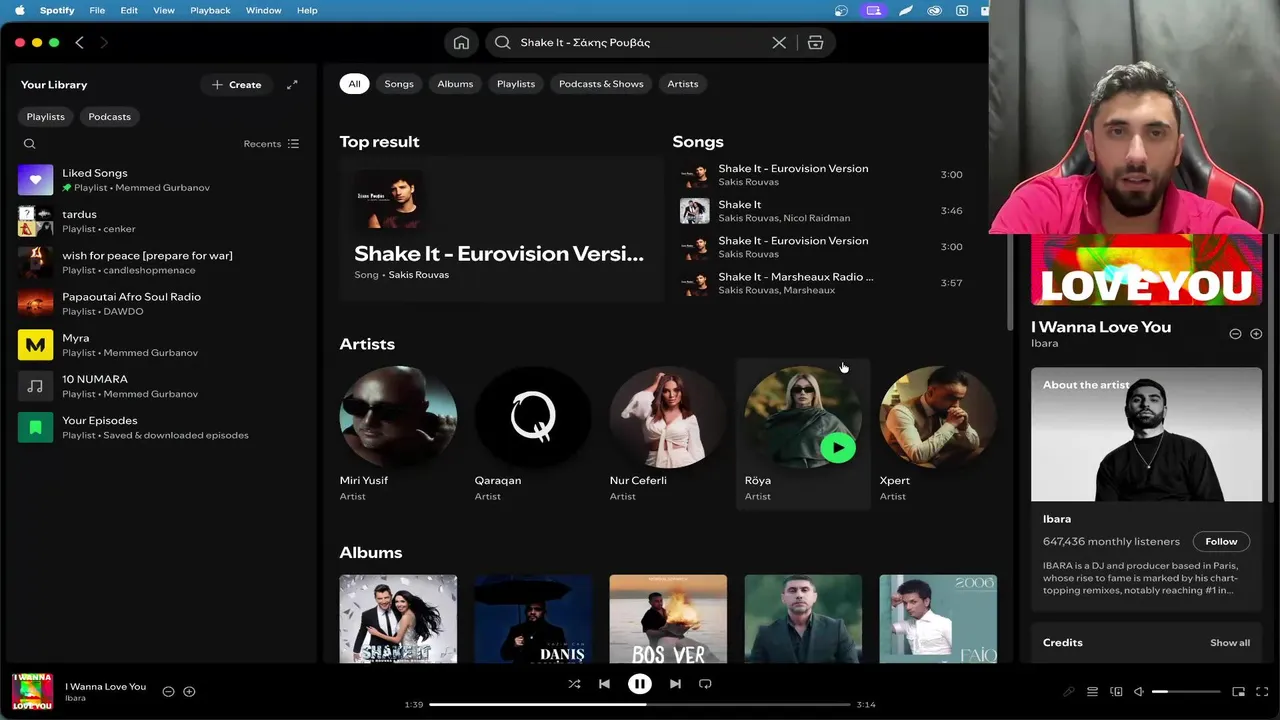Open the Apple menu
1280x720 pixels.
coord(19,10)
